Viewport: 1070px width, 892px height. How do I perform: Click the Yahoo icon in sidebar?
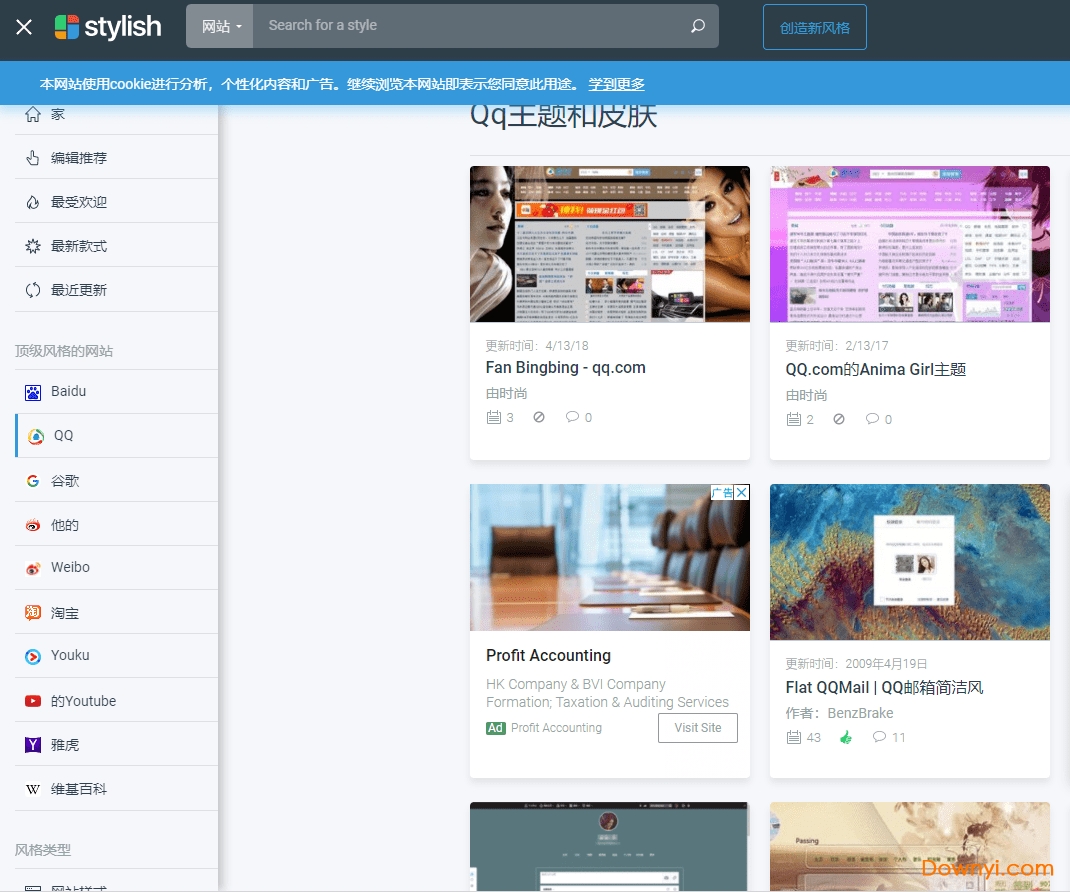33,745
